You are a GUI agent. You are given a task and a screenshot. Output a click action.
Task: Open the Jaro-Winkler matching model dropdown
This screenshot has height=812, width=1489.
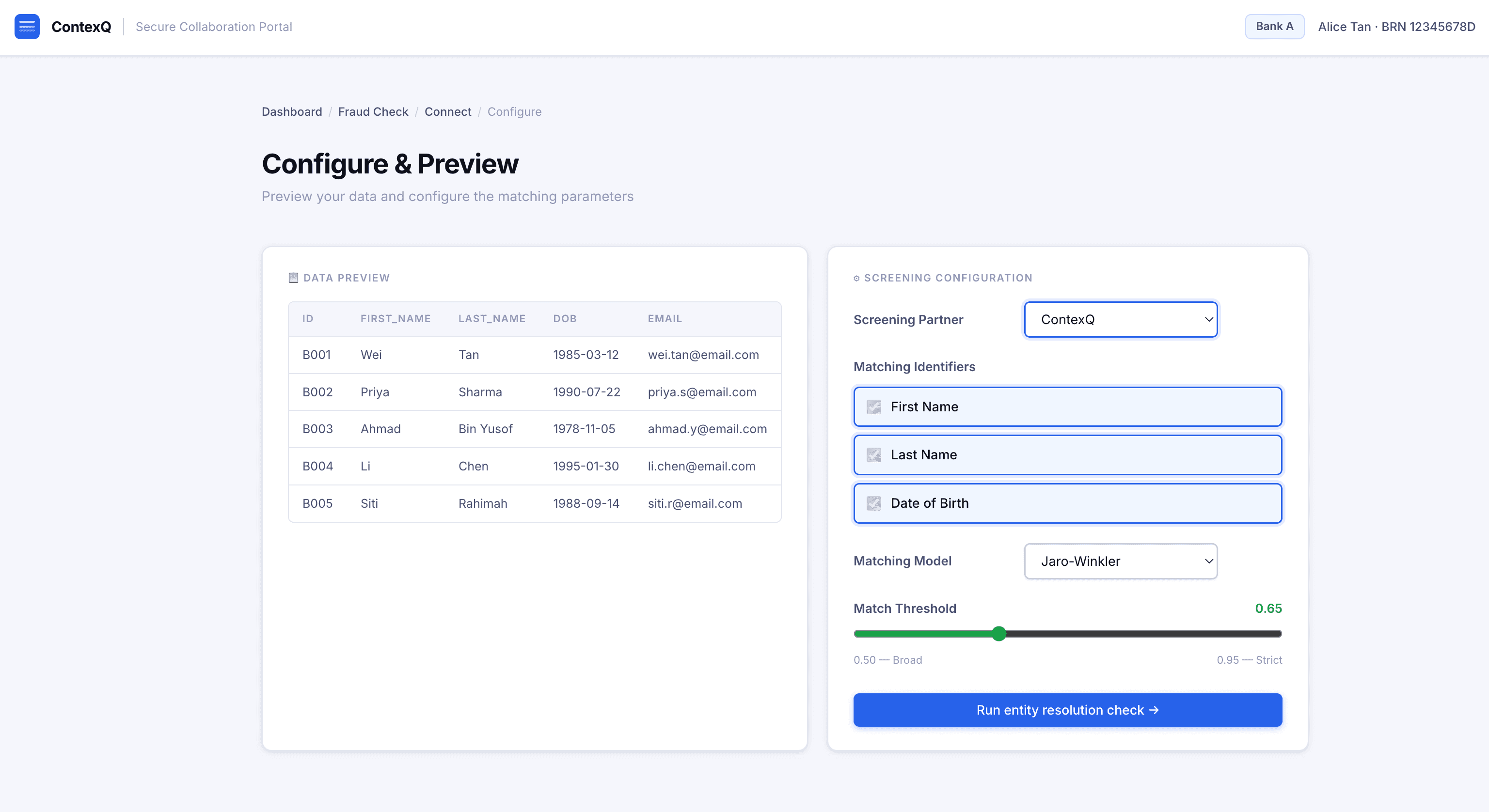[1121, 561]
